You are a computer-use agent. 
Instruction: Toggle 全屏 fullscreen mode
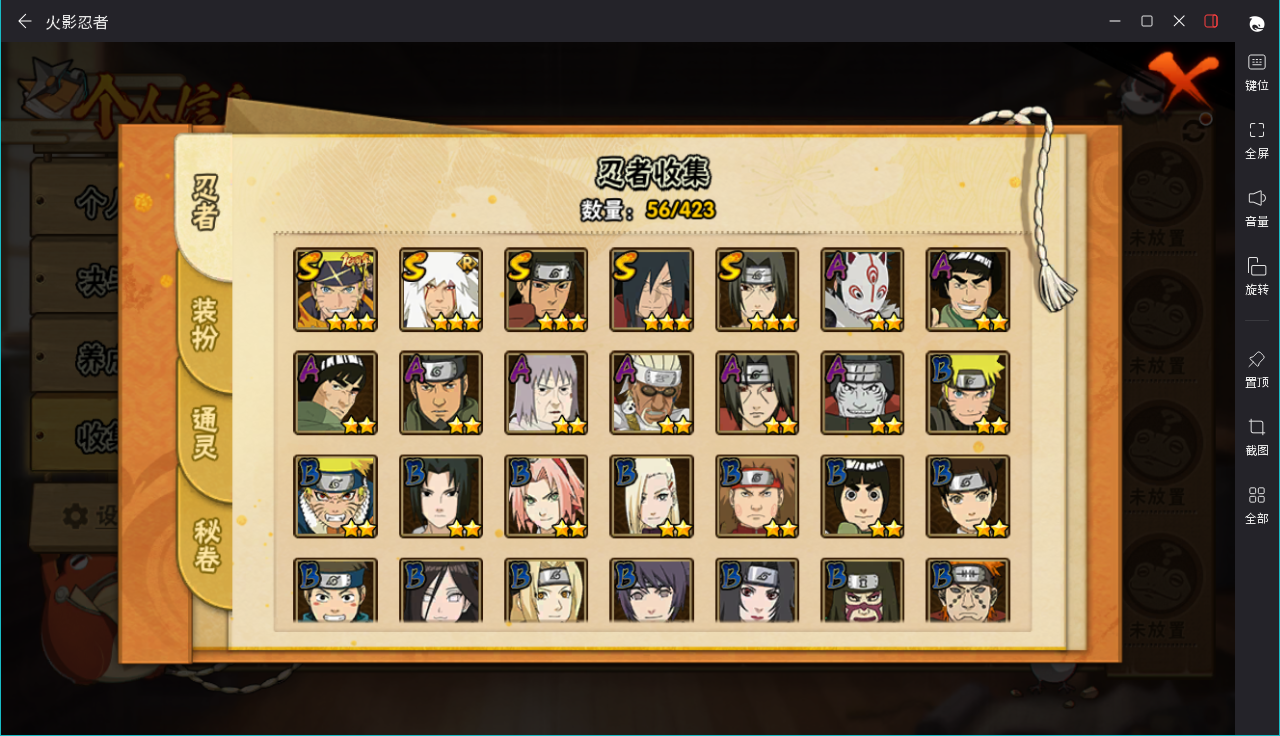tap(1257, 140)
